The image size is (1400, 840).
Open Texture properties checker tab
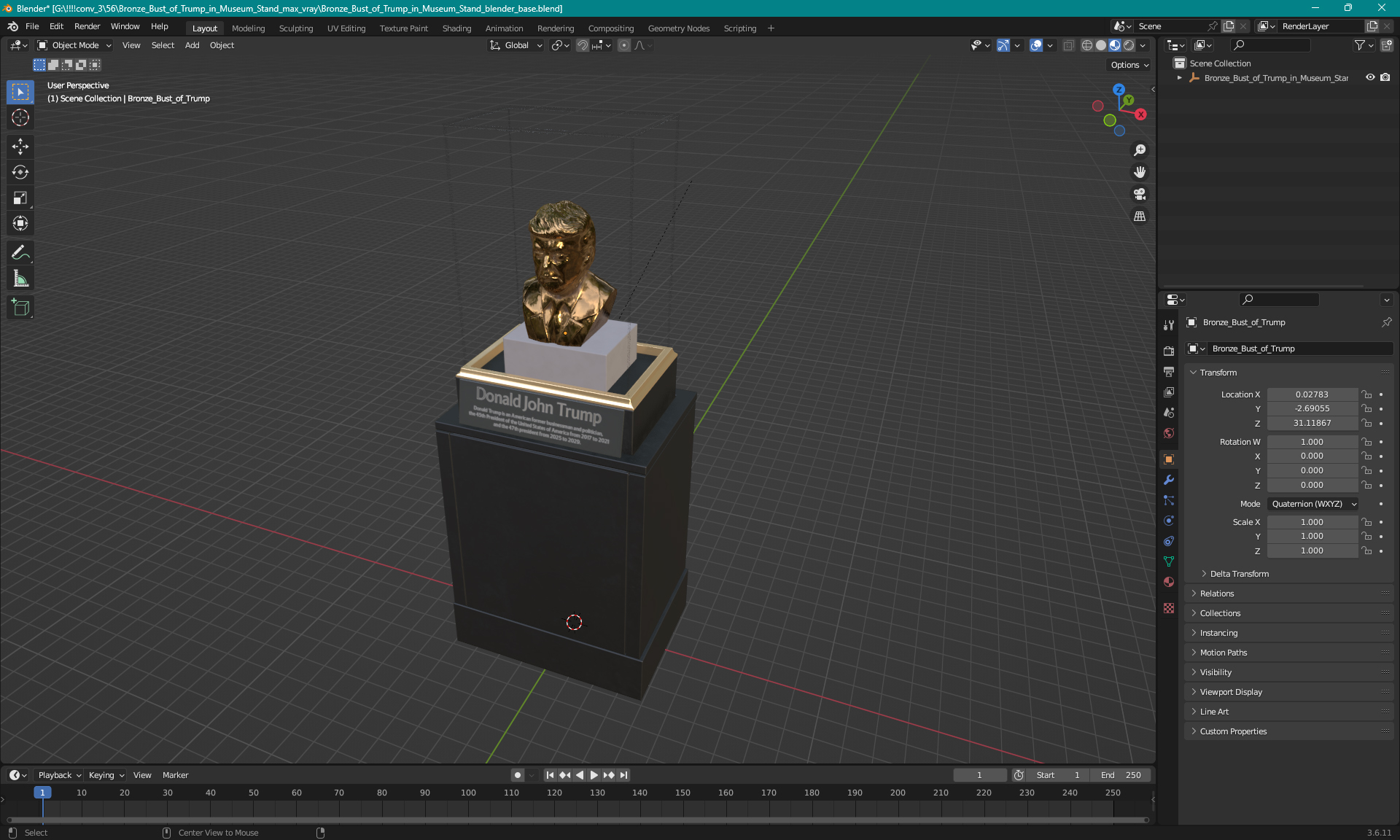[1169, 607]
